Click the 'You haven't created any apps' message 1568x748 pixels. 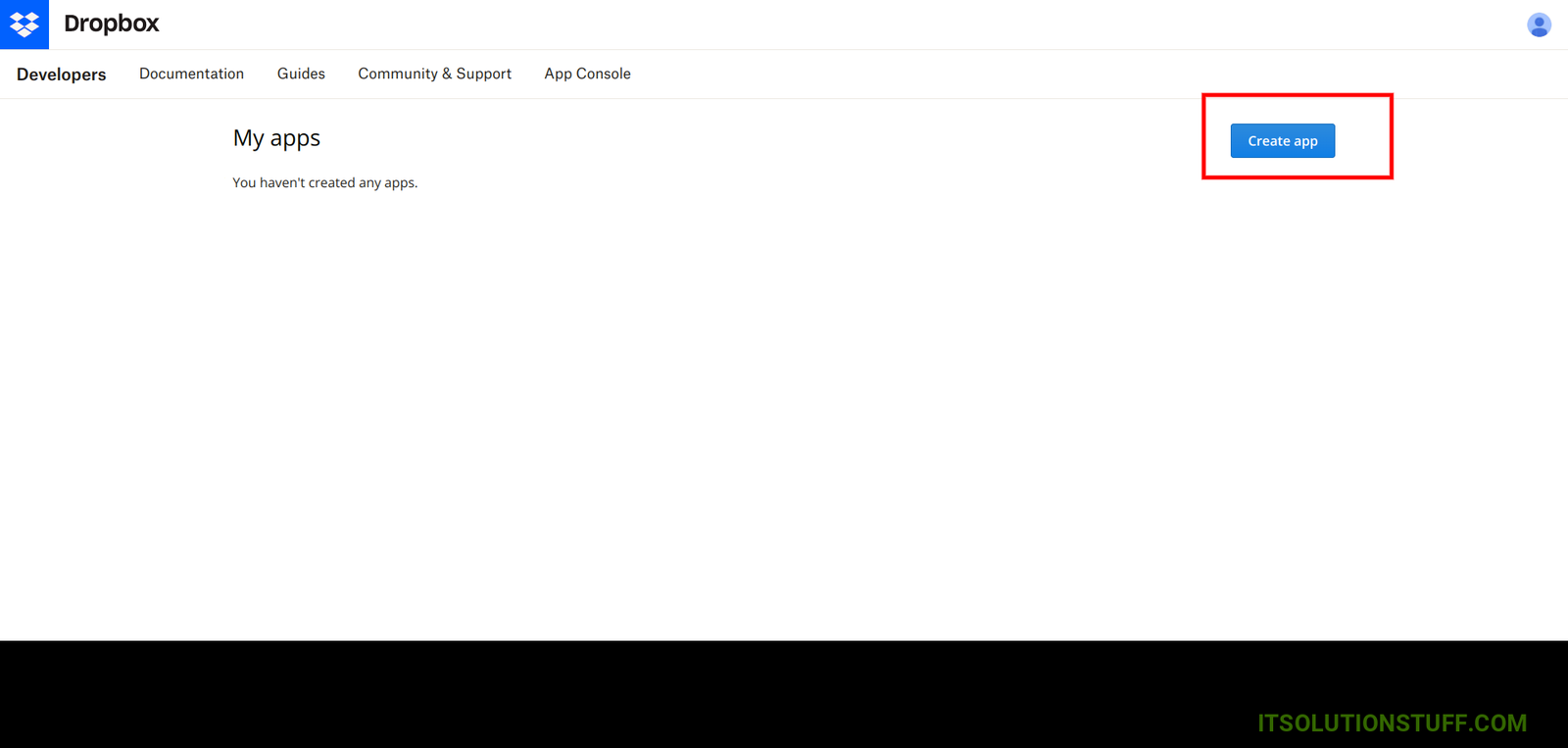(324, 183)
